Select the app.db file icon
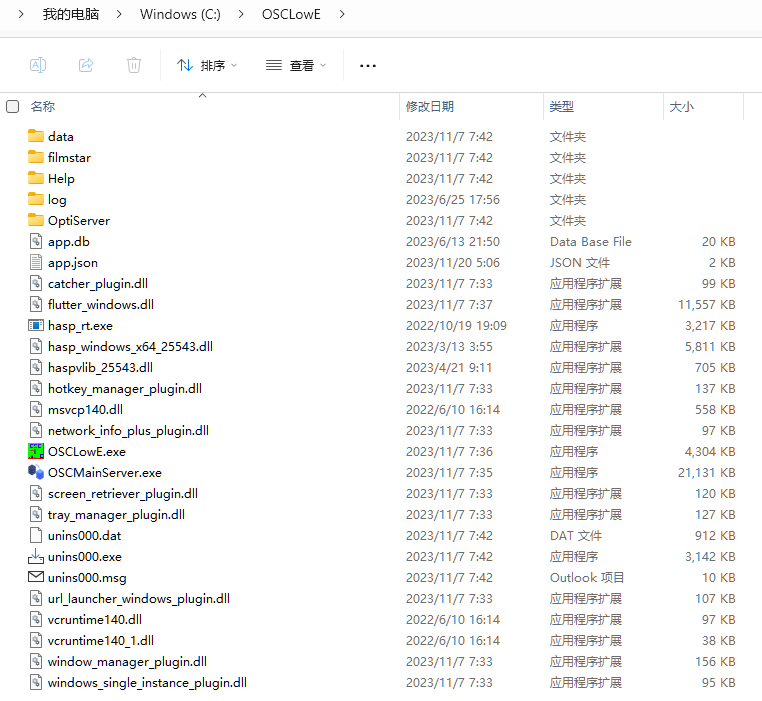The image size is (762, 701). tap(36, 241)
